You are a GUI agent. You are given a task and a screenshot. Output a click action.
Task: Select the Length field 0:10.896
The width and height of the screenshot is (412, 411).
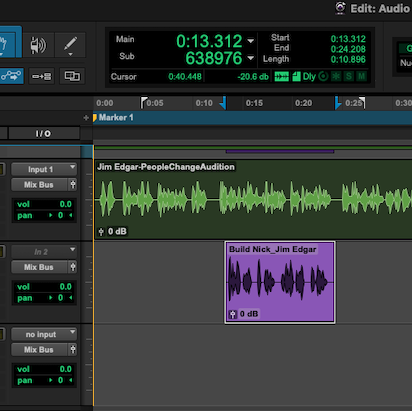348,59
